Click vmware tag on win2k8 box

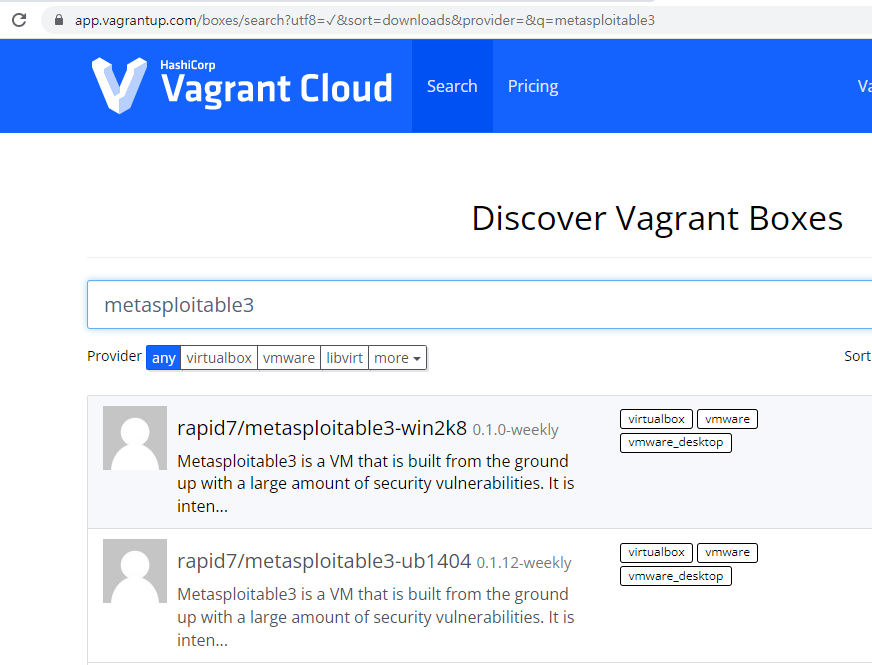(x=727, y=419)
